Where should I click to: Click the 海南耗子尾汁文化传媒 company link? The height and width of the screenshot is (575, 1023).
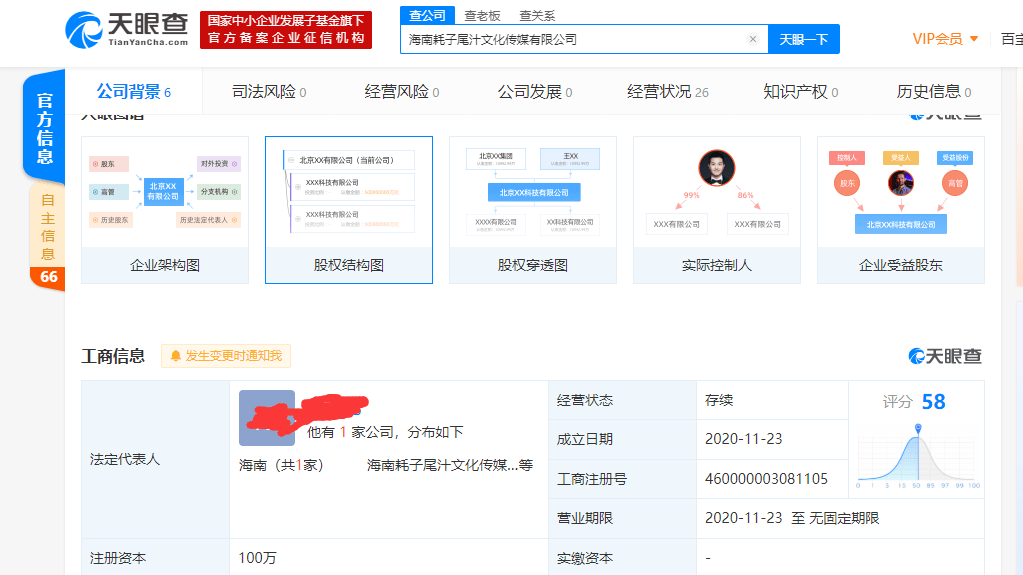click(x=449, y=465)
